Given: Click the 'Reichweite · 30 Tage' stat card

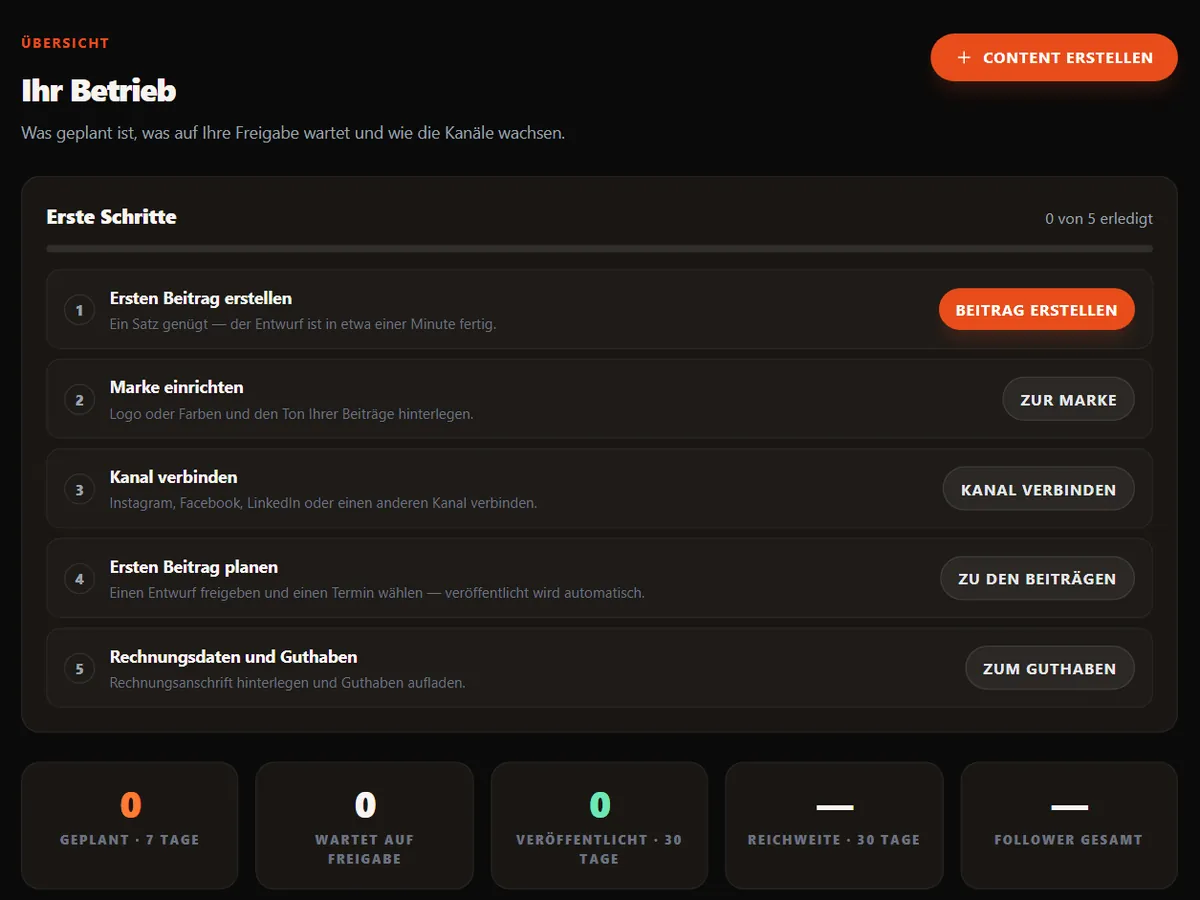Looking at the screenshot, I should pos(834,826).
